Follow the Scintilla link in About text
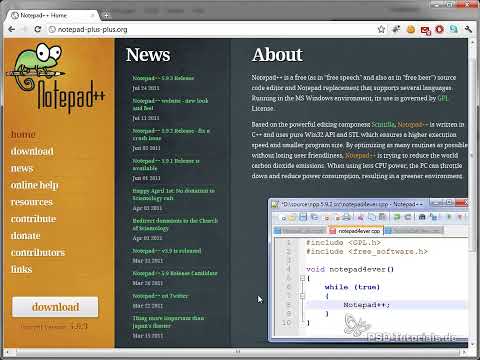Viewport: 480px width, 360px height. click(383, 124)
